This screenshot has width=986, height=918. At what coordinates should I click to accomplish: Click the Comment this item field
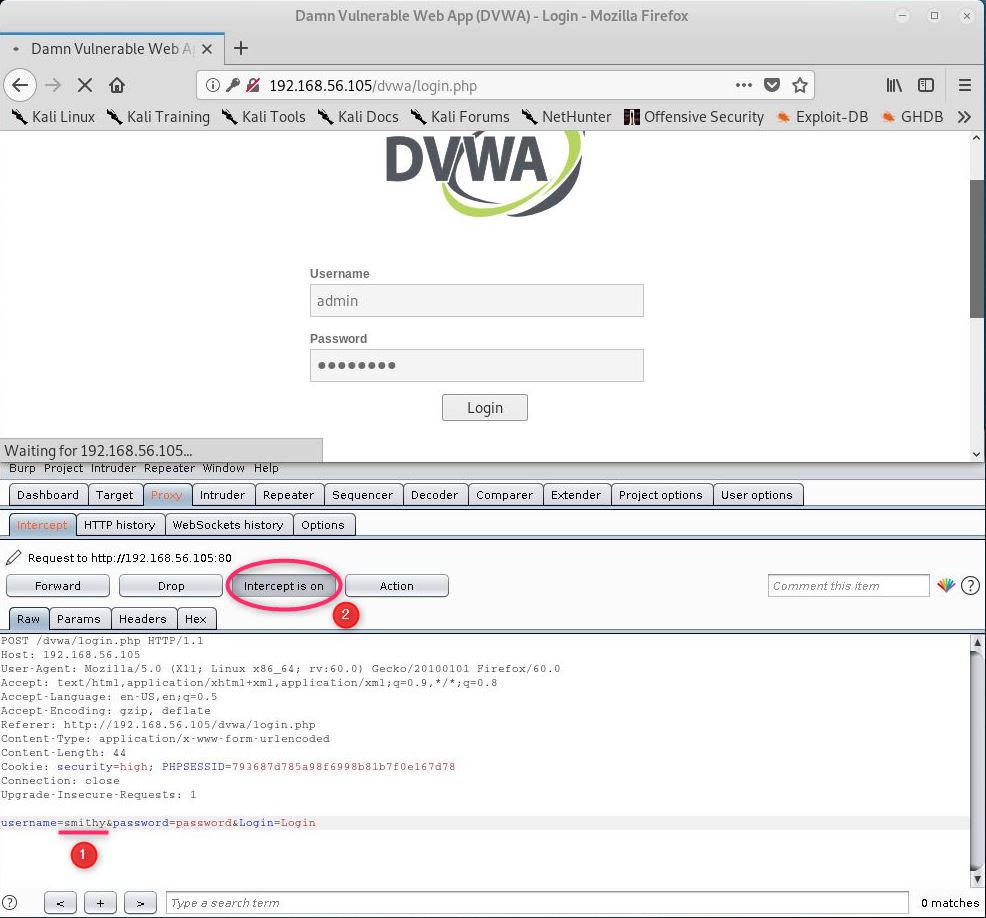[x=848, y=585]
